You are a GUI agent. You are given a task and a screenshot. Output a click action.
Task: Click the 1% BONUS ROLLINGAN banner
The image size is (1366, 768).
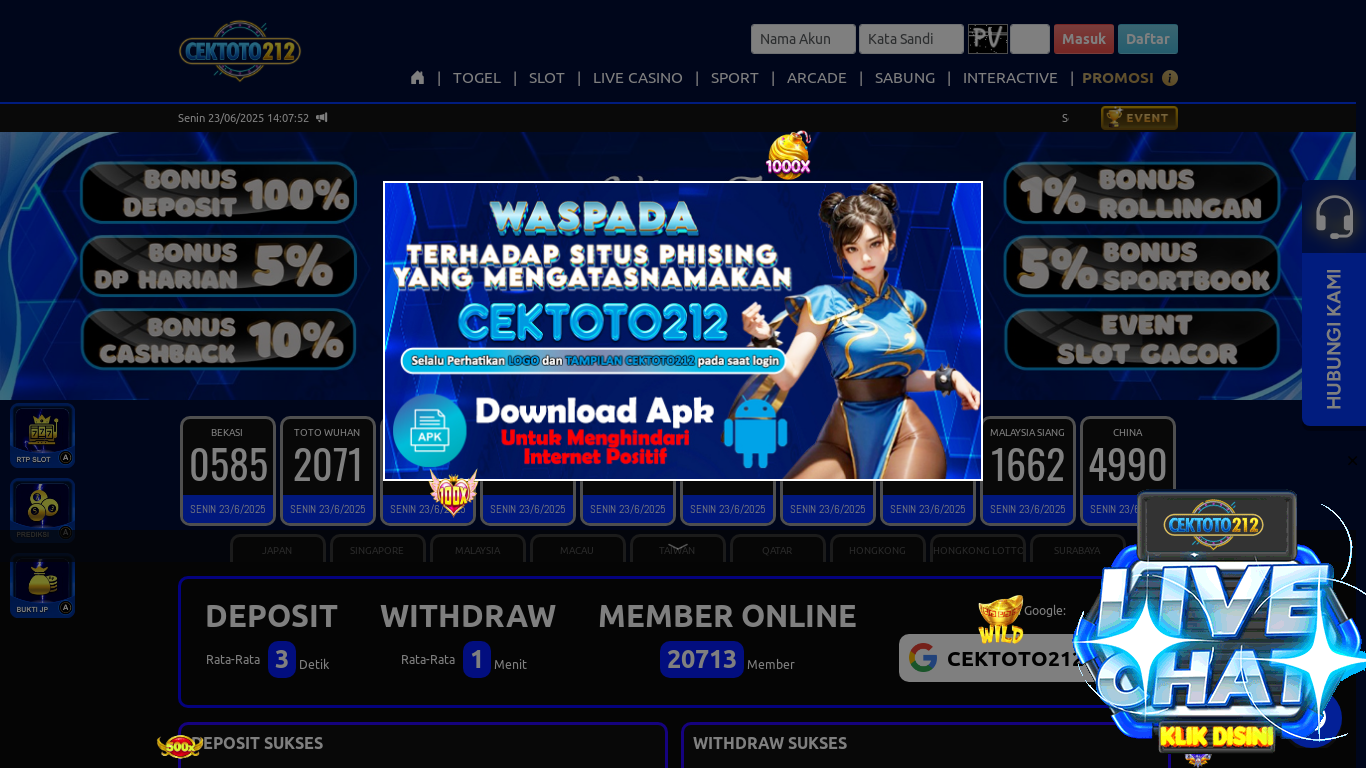coord(1142,192)
